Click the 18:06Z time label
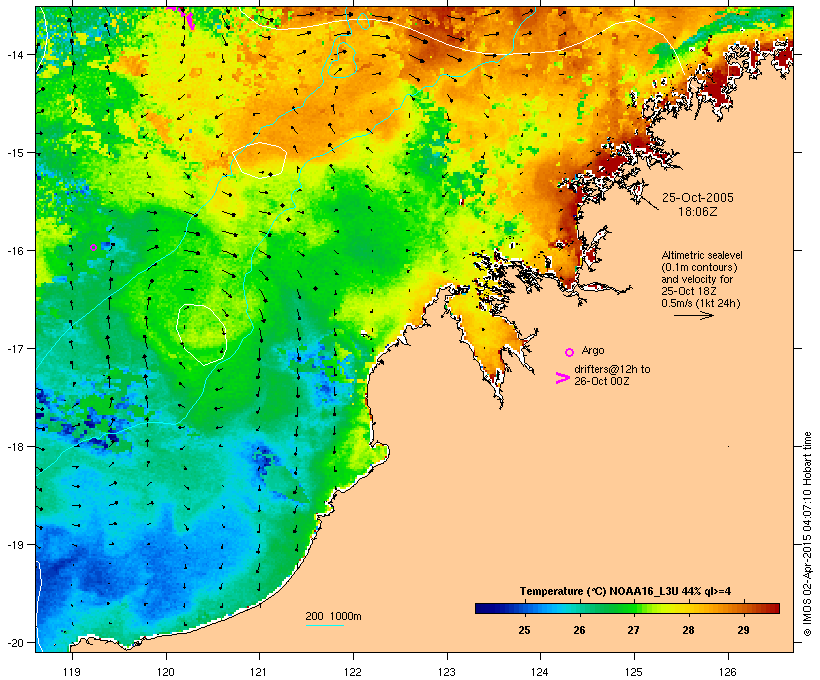This screenshot has width=820, height=680. coord(698,212)
